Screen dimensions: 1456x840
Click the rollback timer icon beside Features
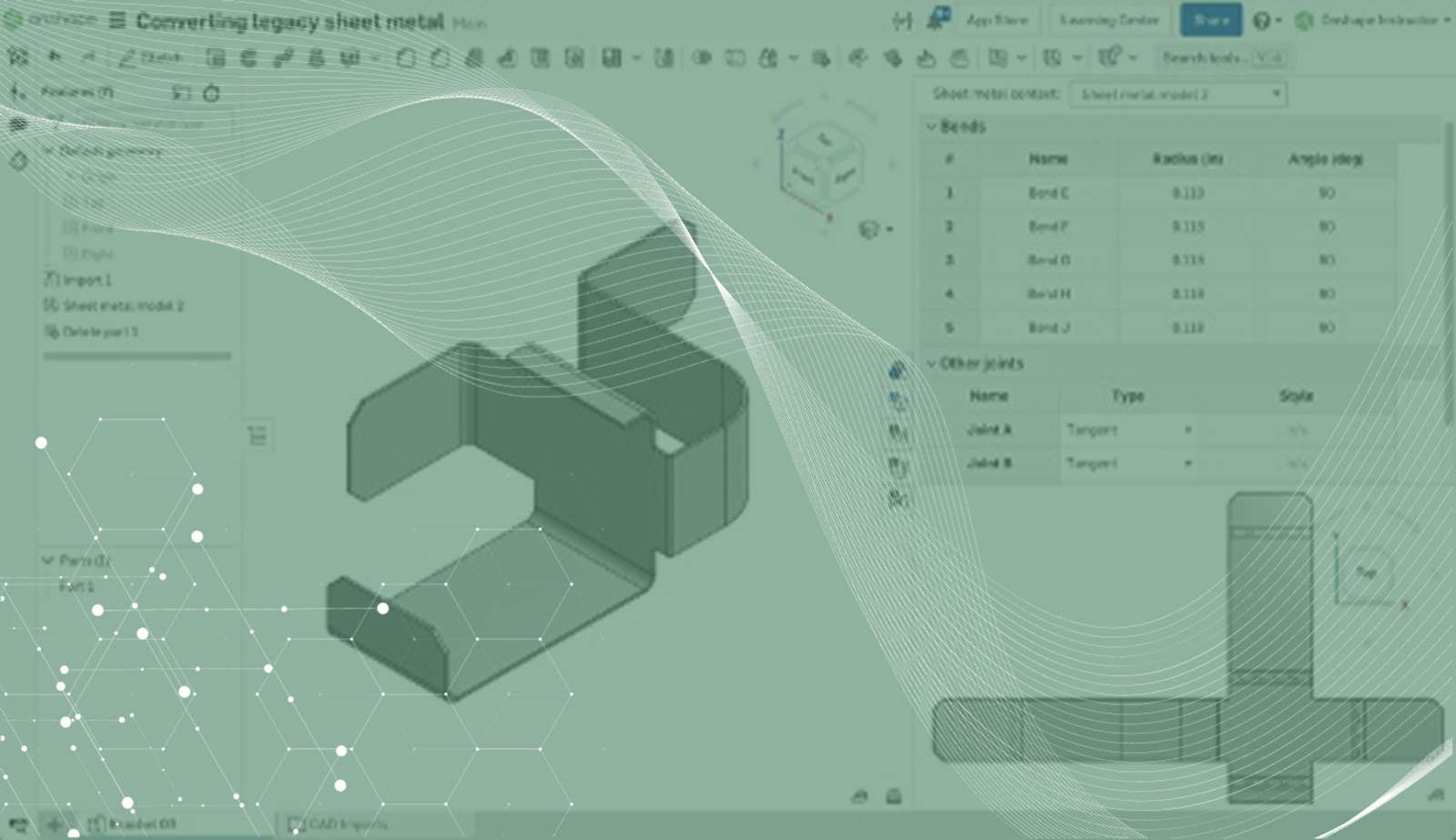[x=211, y=93]
